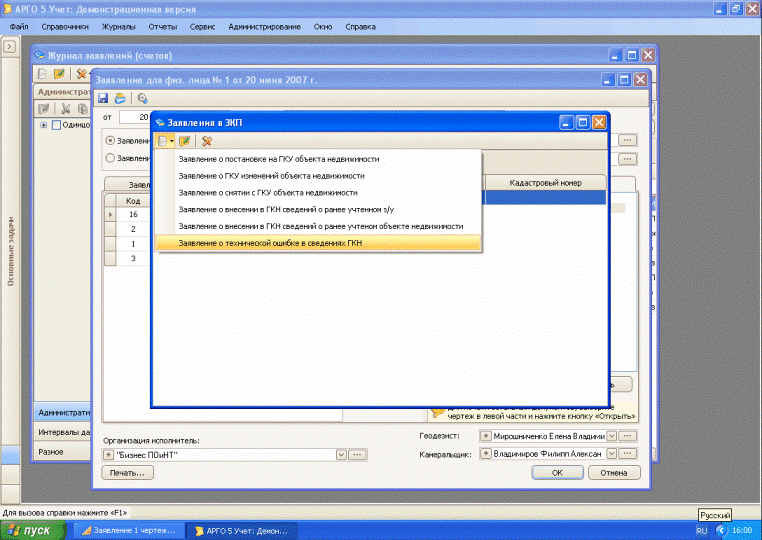Open the Разное section in side panel
Image resolution: width=762 pixels, height=540 pixels.
(x=63, y=452)
